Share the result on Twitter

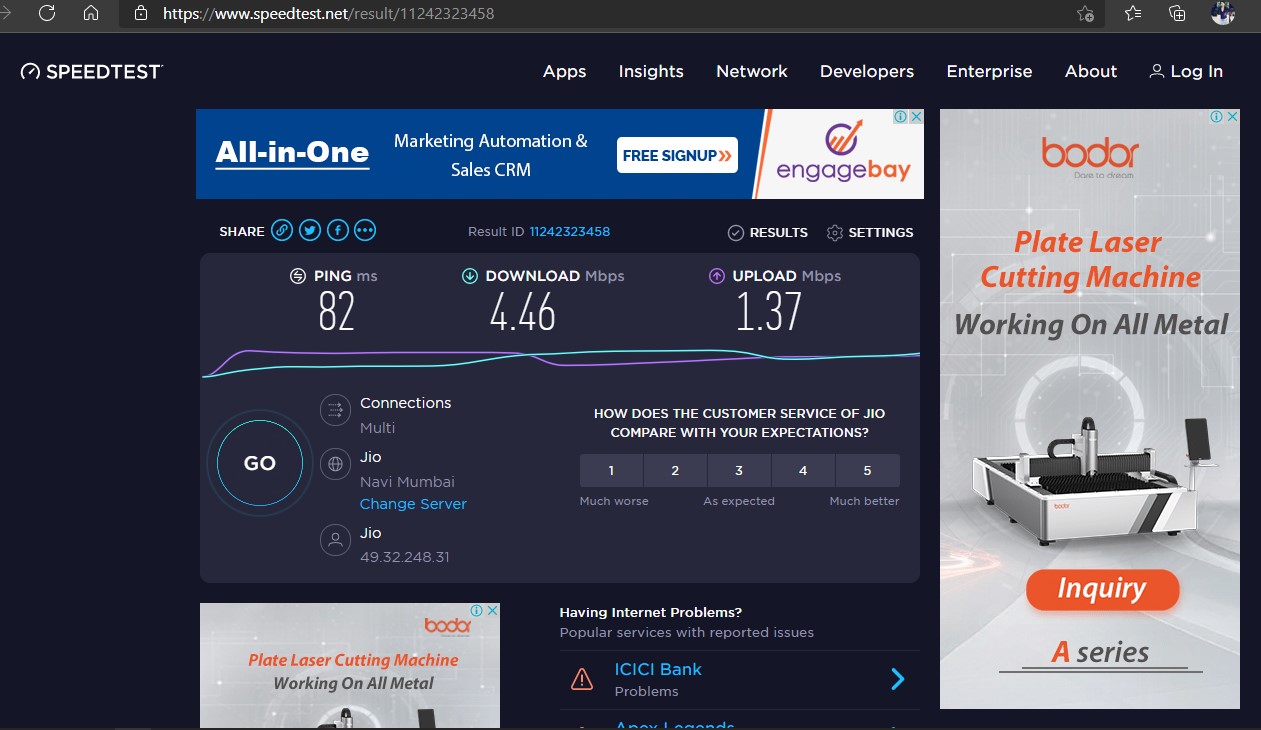[x=310, y=231]
